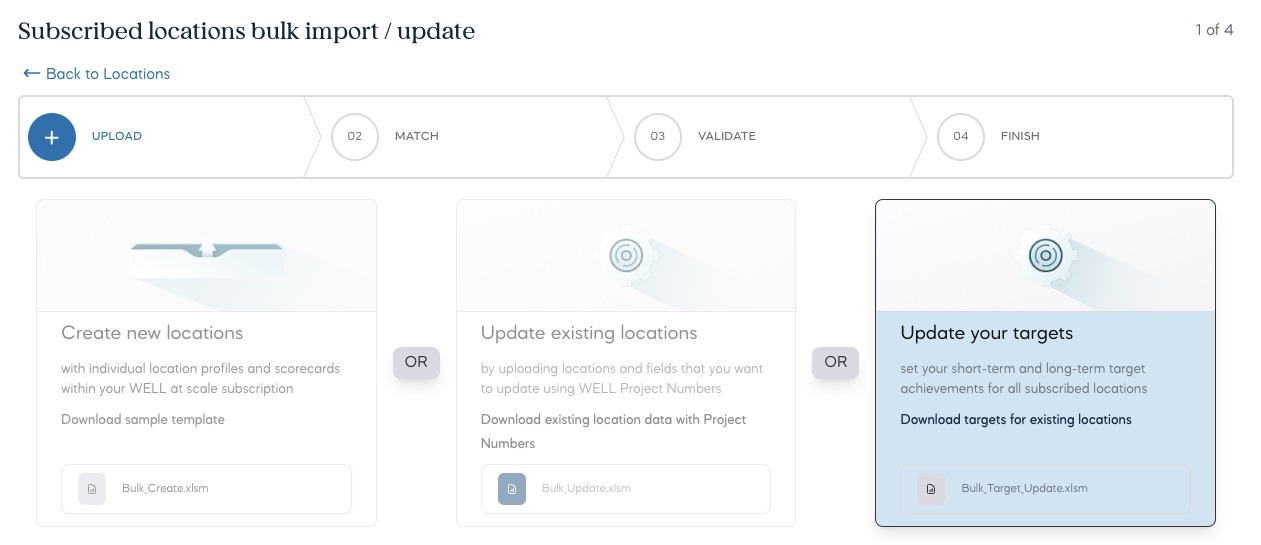Open the UPLOAD step tab
1261x545 pixels.
[117, 137]
